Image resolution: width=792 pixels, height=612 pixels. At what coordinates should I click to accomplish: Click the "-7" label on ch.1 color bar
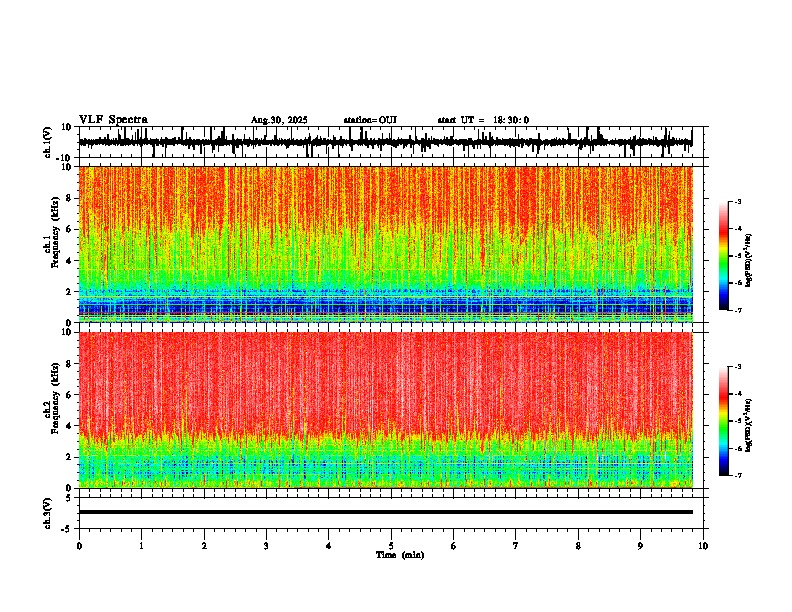pyautogui.click(x=737, y=310)
